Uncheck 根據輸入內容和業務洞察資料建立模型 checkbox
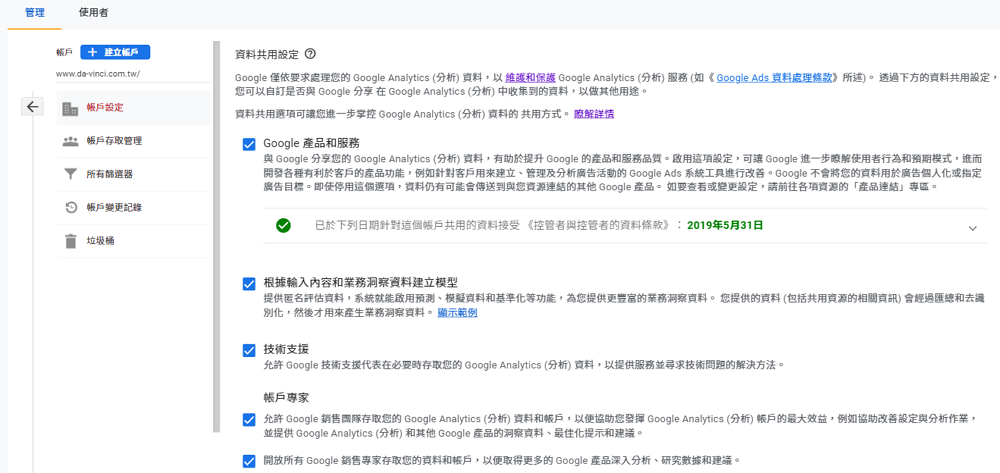Image resolution: width=1000 pixels, height=473 pixels. tap(249, 284)
